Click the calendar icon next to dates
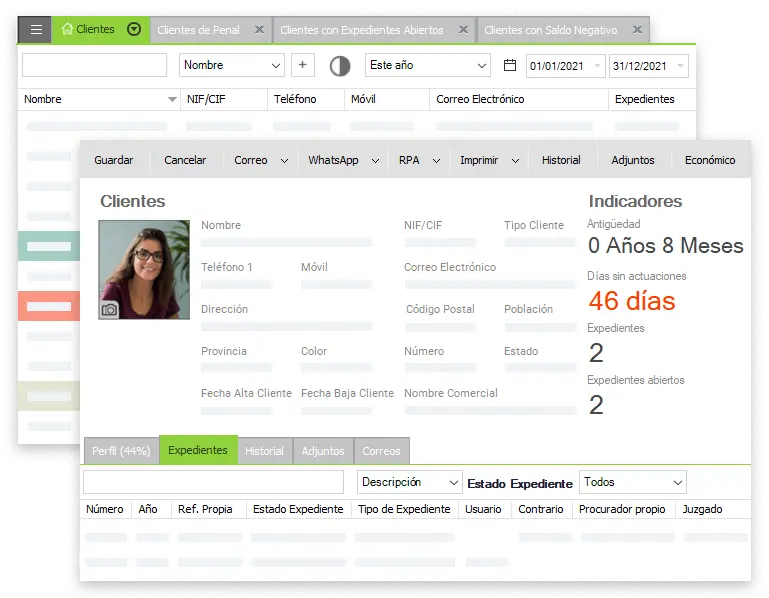Image resolution: width=769 pixels, height=598 pixels. [x=510, y=65]
